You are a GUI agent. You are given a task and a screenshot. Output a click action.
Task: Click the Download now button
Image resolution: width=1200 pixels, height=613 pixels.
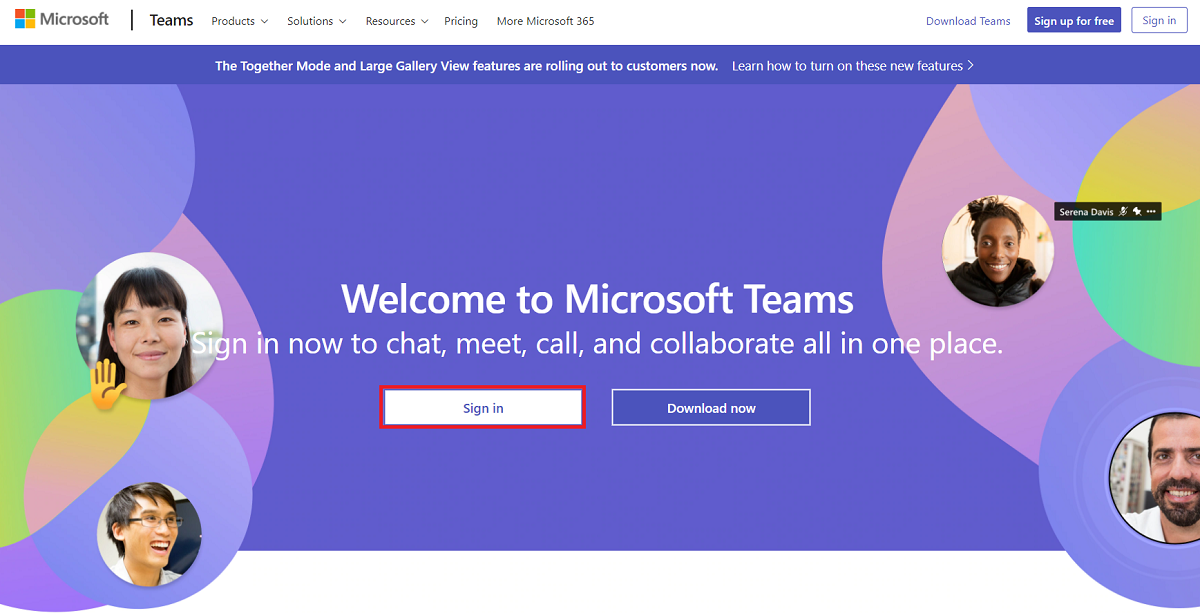tap(711, 408)
